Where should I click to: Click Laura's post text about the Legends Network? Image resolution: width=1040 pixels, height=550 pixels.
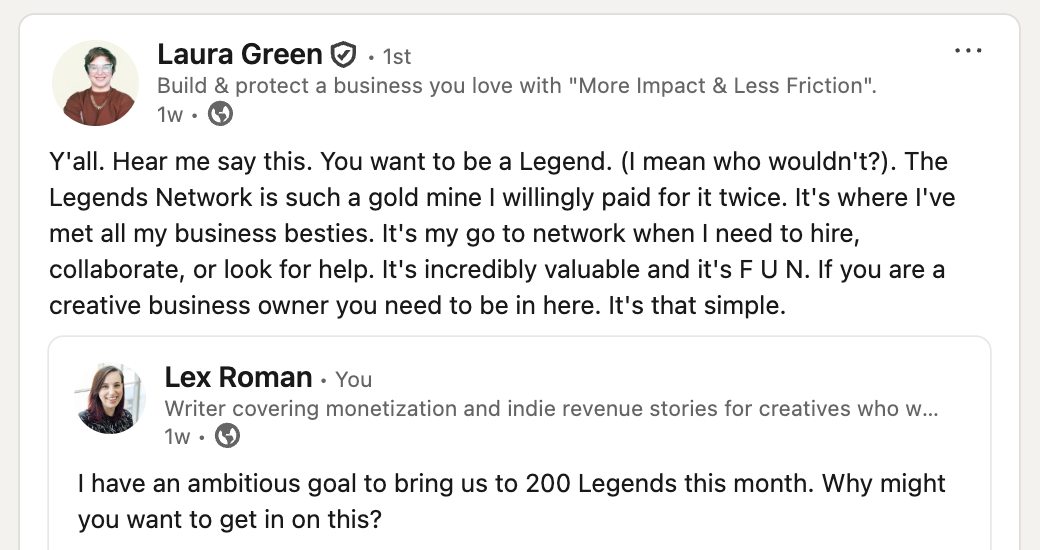(x=500, y=233)
